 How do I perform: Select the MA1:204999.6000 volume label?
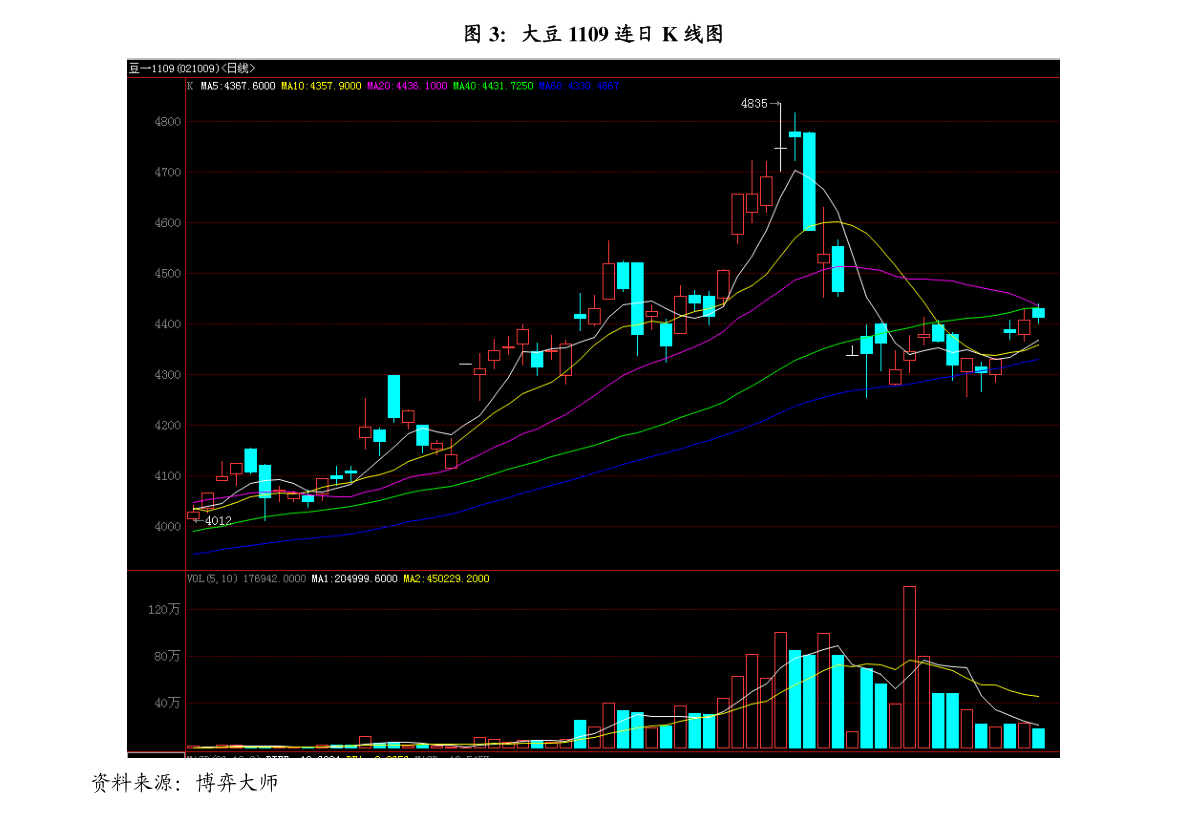click(x=354, y=579)
